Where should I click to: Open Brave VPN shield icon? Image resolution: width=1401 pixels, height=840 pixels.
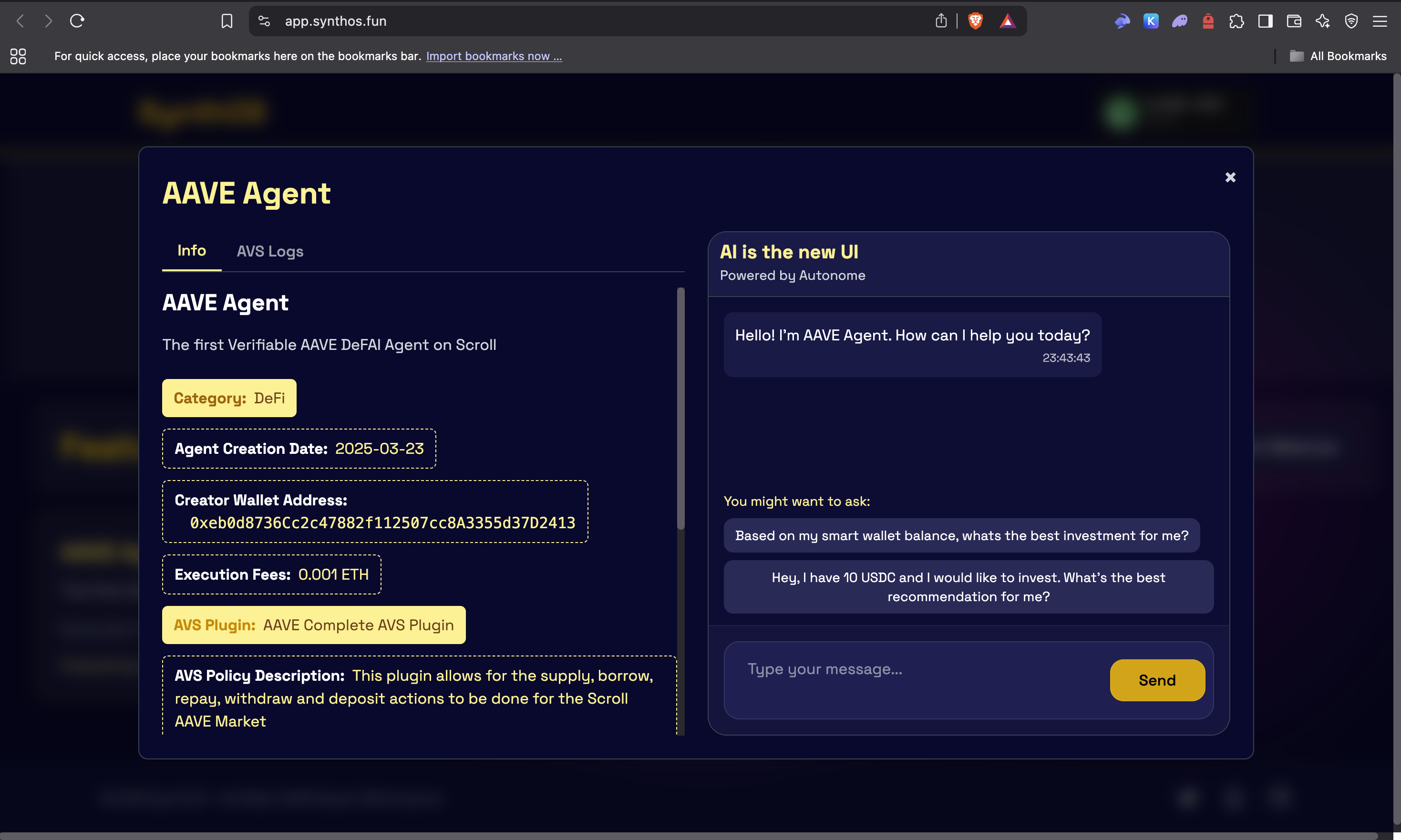tap(1351, 21)
